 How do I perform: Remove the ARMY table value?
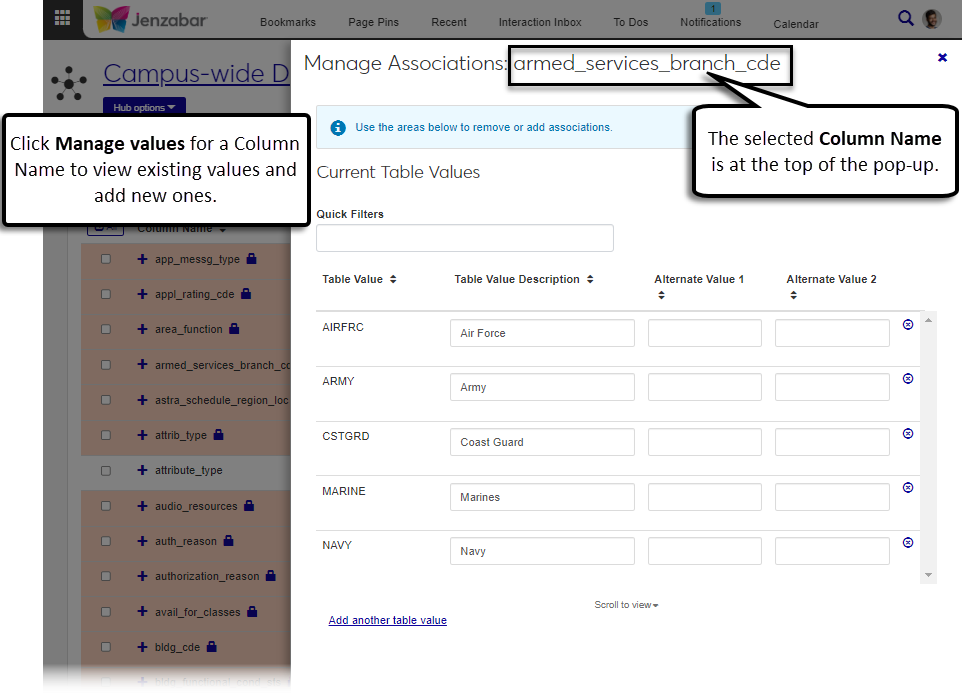(908, 379)
